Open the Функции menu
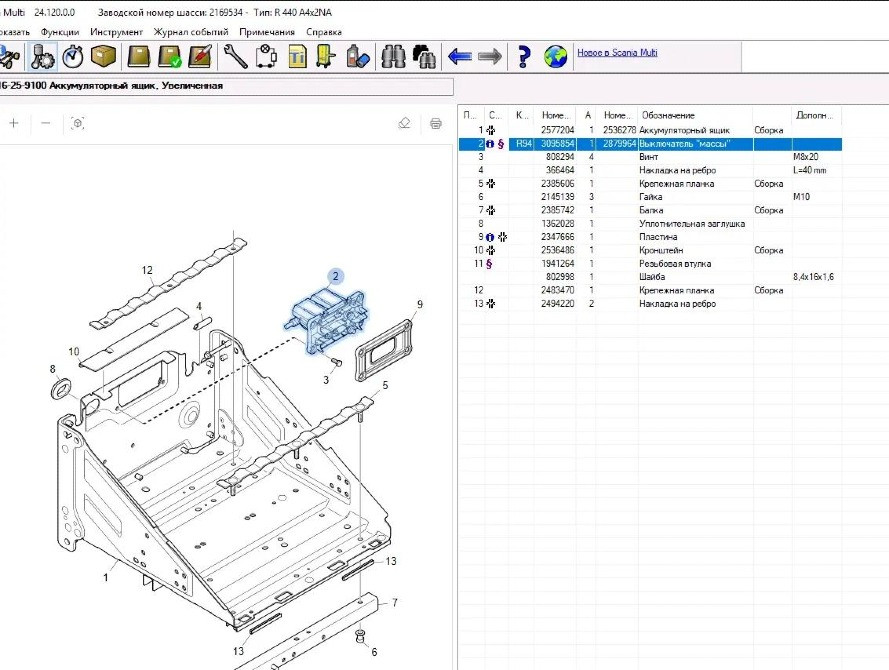 tap(60, 32)
